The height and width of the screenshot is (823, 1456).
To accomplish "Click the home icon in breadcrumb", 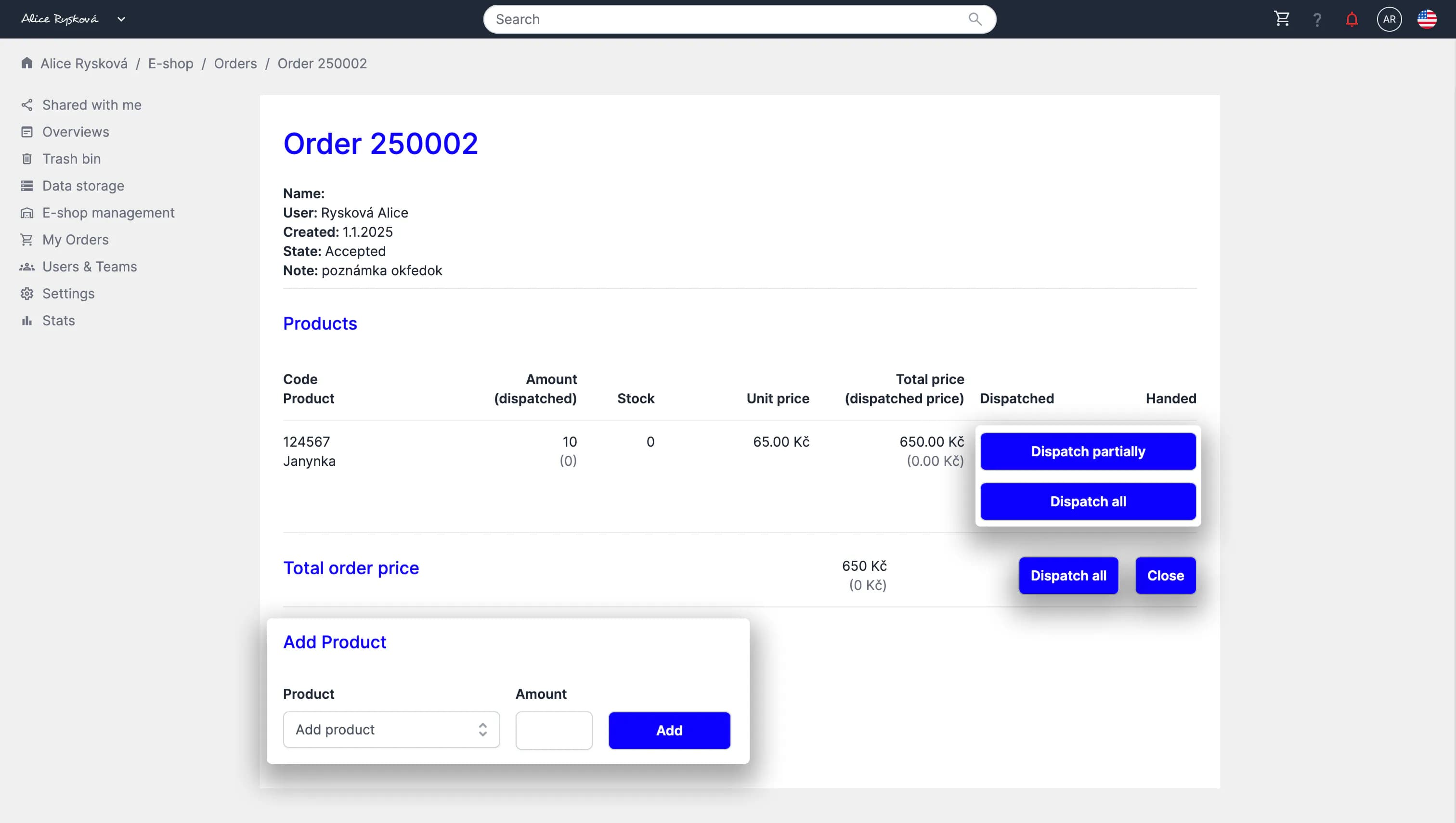I will click(x=26, y=64).
